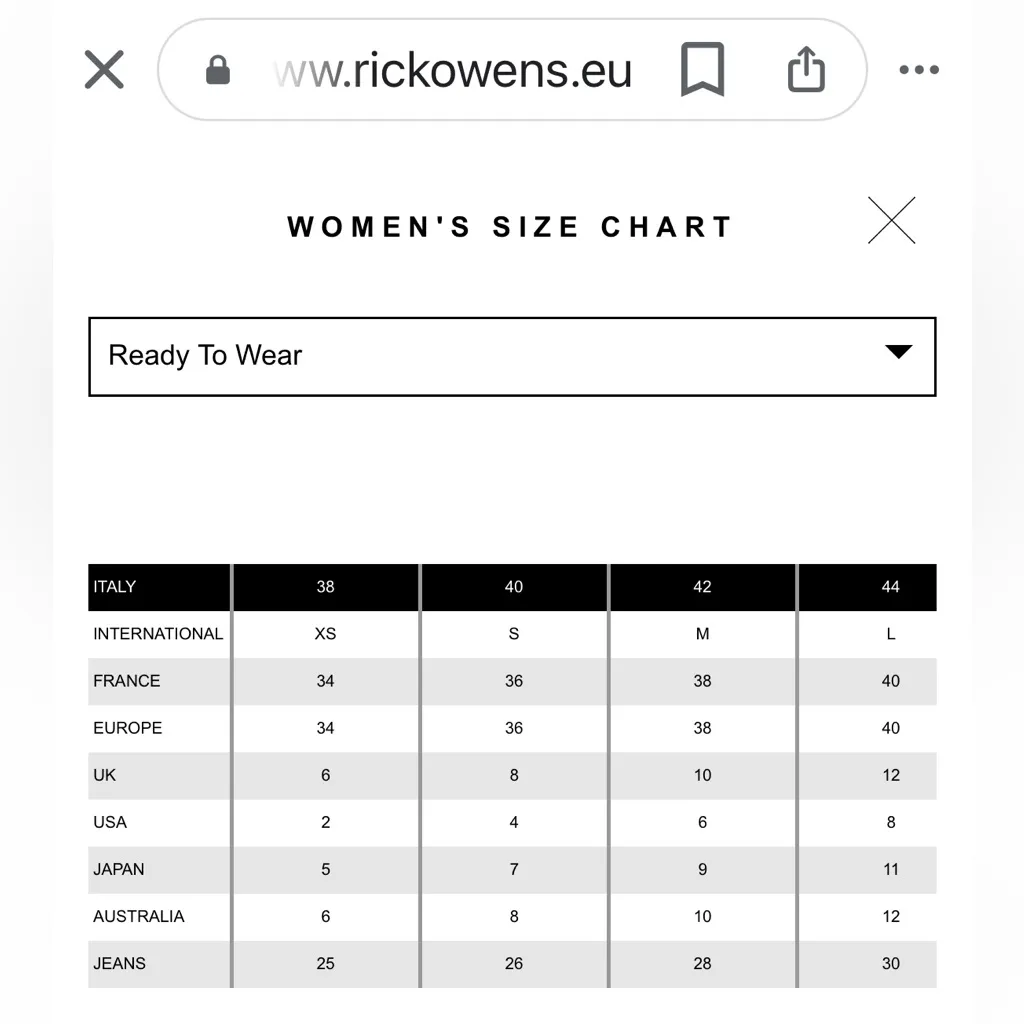Select size M in the INTERNATIONAL row
Viewport: 1024px width, 1024px height.
[702, 634]
